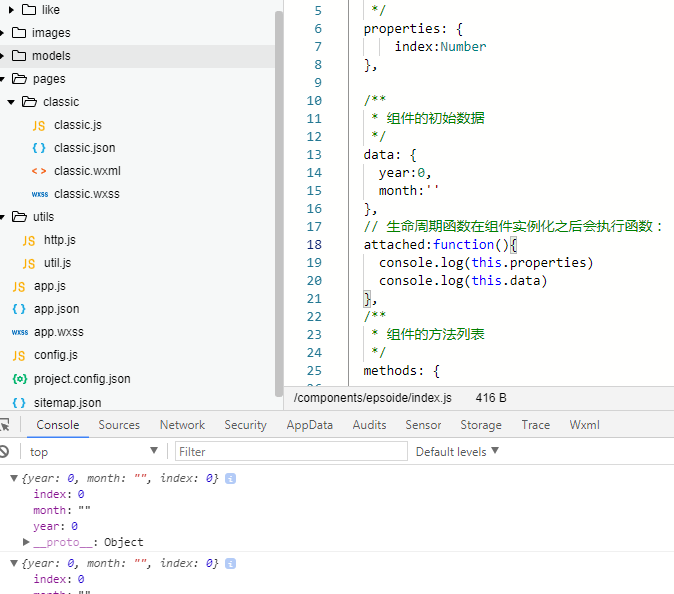Click the like folder icon
This screenshot has height=594, width=674.
(x=29, y=9)
